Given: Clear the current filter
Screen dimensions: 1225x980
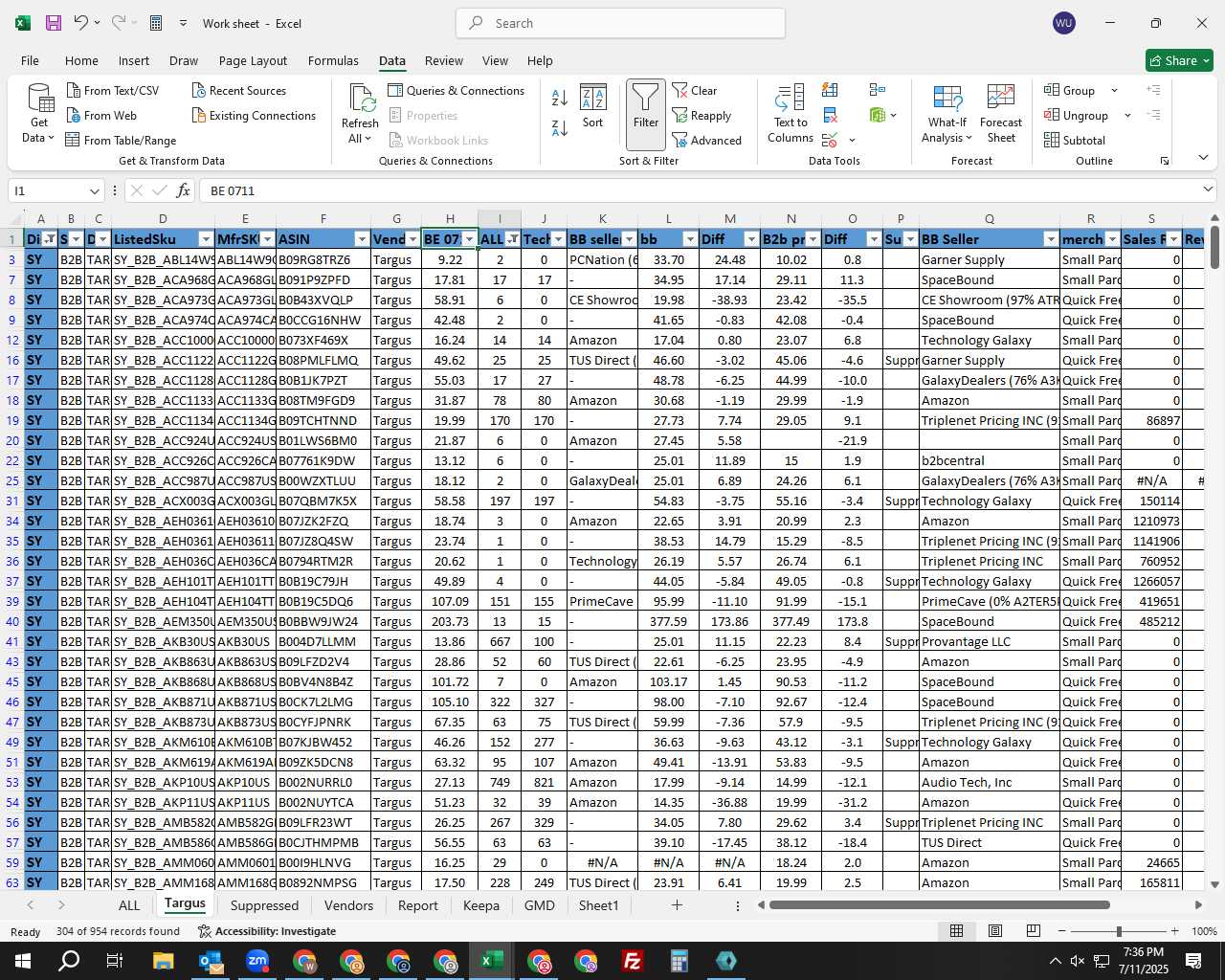Looking at the screenshot, I should pyautogui.click(x=695, y=90).
